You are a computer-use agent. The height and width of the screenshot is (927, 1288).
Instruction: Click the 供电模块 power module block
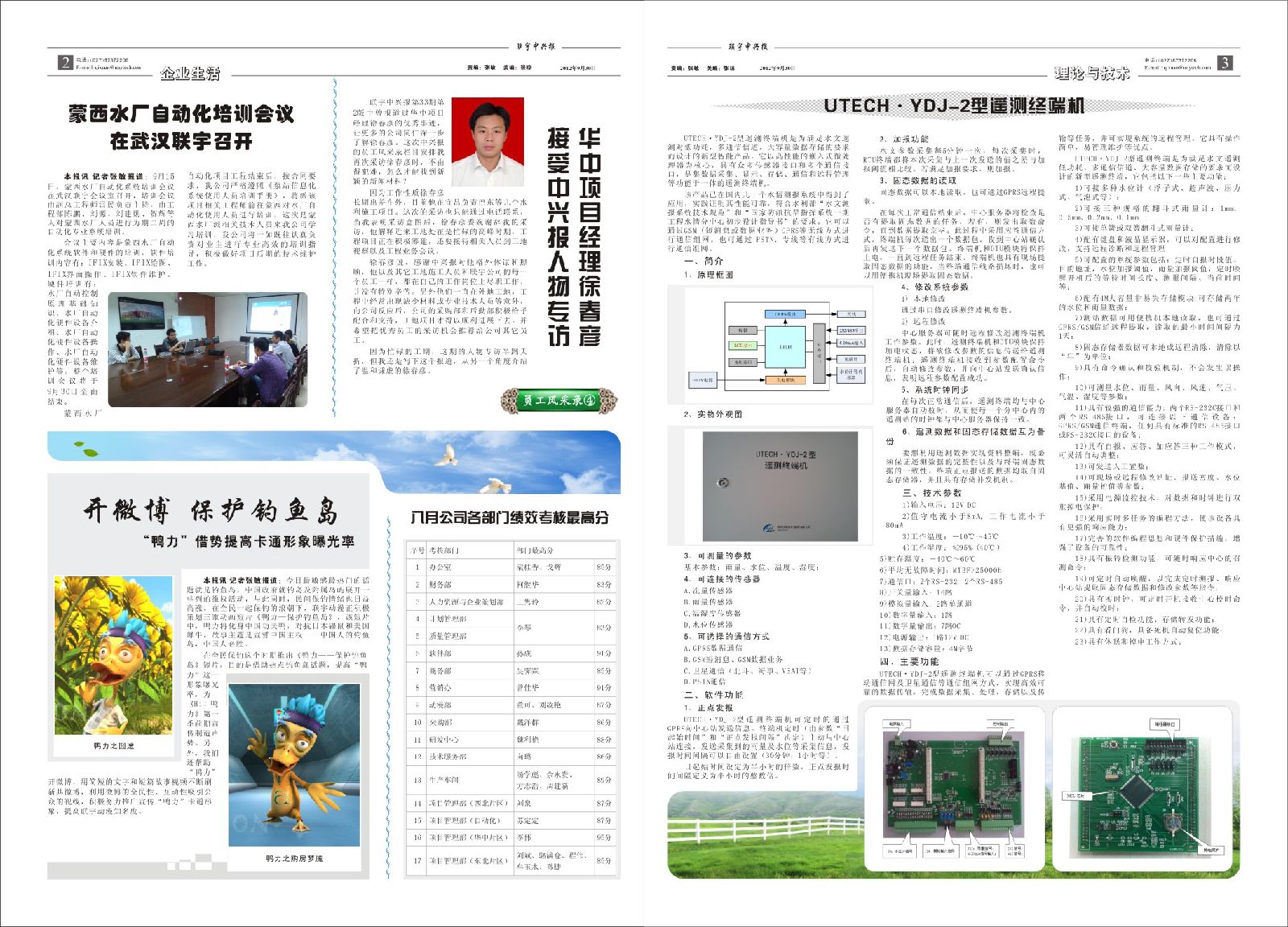tap(785, 381)
